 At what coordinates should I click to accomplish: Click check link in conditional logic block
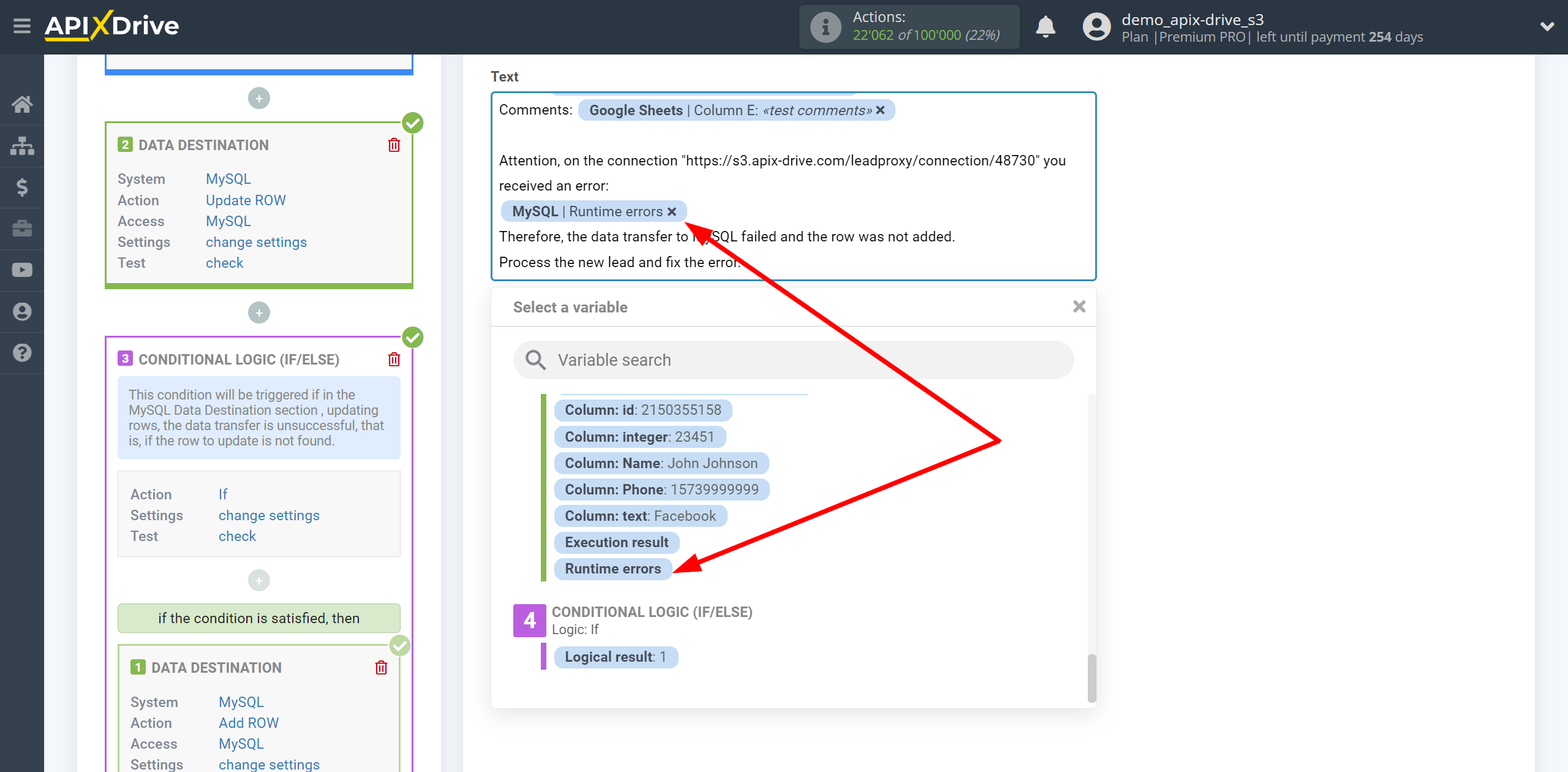tap(237, 536)
